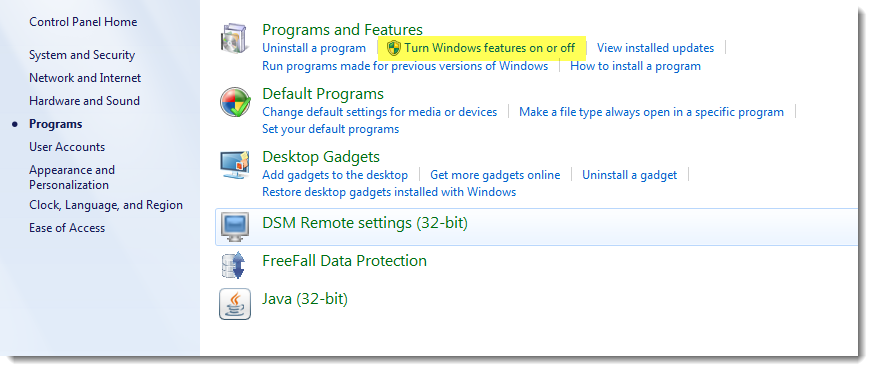Screen dimensions: 873x371
Task: Launch the Java coffee cup icon
Action: [235, 304]
